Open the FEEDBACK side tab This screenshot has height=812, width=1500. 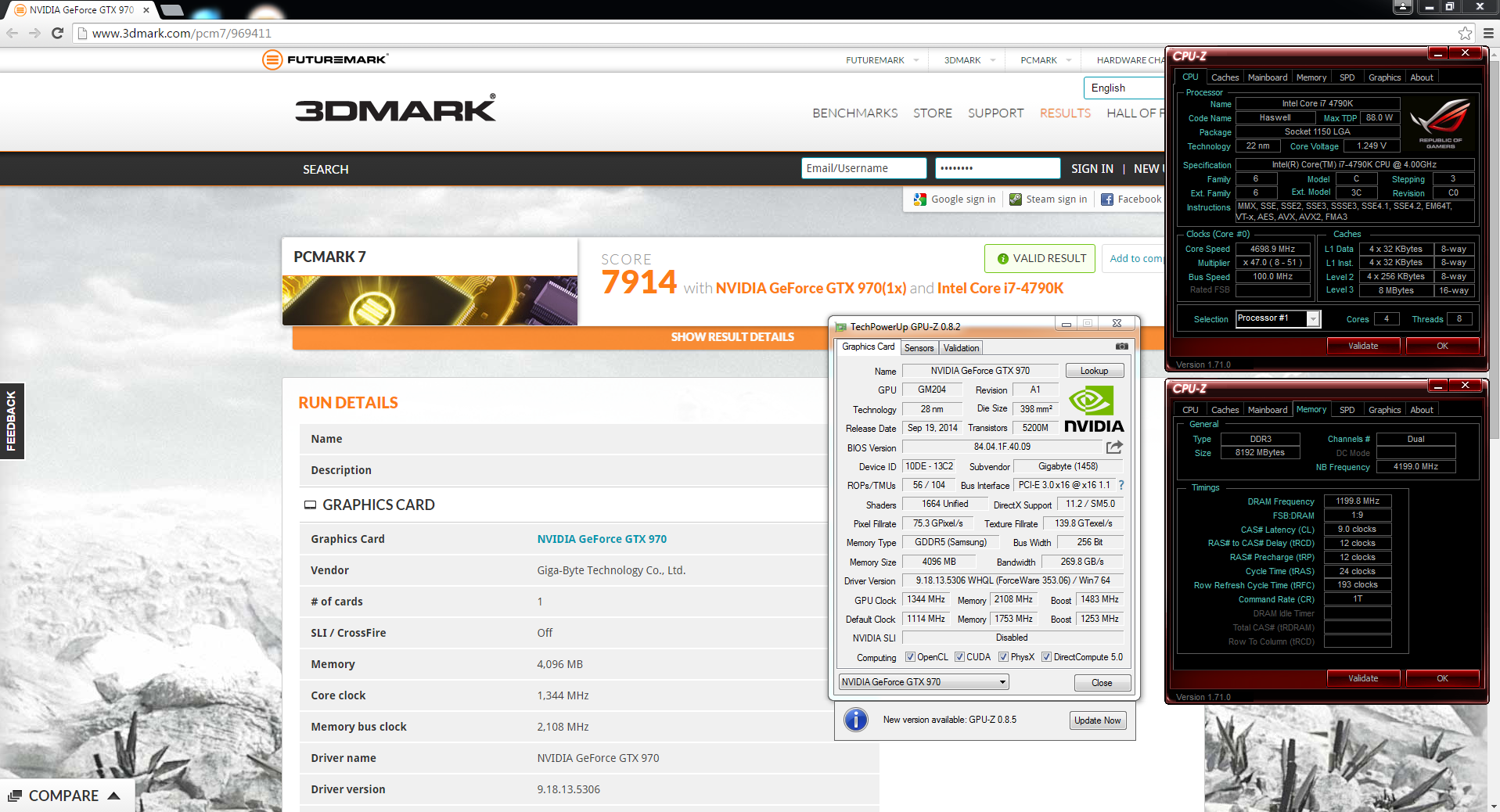pyautogui.click(x=12, y=421)
